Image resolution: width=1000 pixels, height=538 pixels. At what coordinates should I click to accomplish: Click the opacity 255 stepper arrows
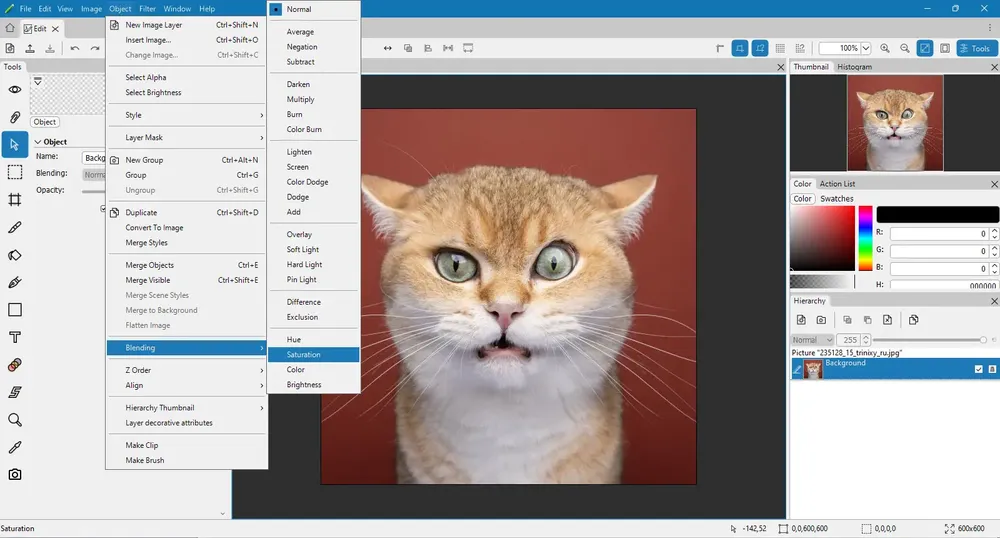pyautogui.click(x=865, y=340)
